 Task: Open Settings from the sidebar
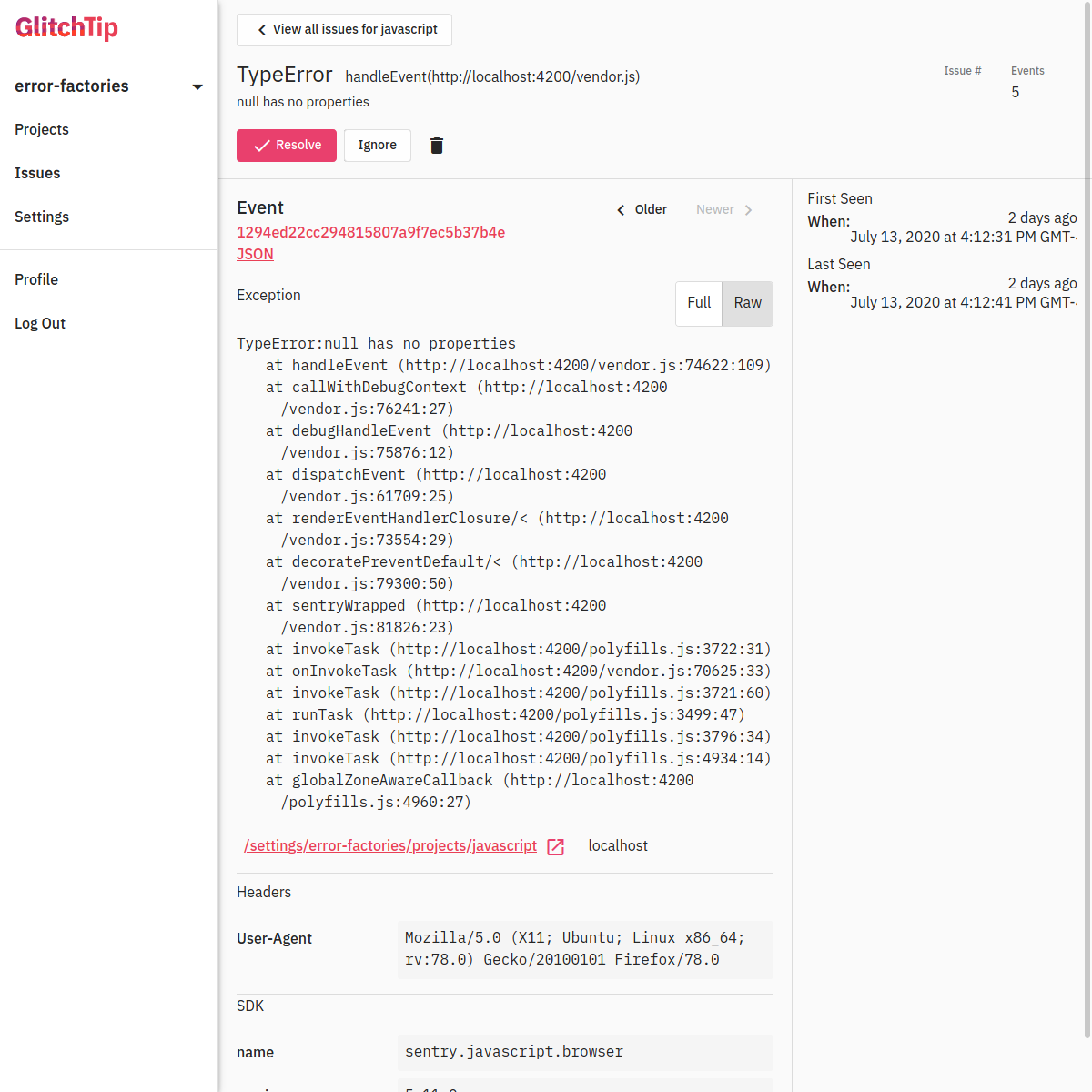[x=42, y=217]
